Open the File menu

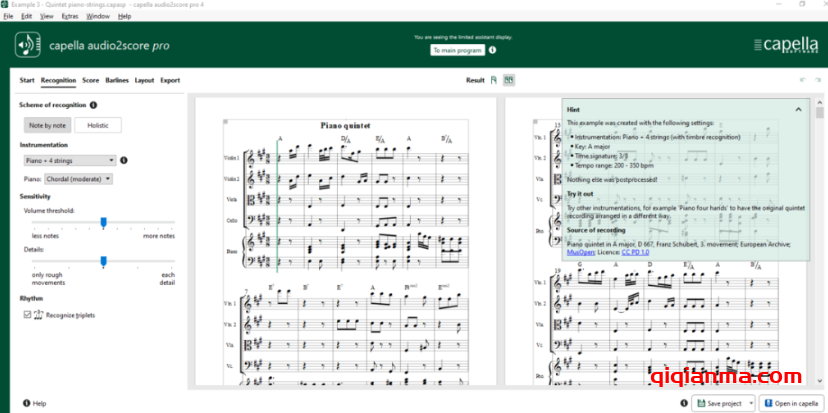[8, 16]
